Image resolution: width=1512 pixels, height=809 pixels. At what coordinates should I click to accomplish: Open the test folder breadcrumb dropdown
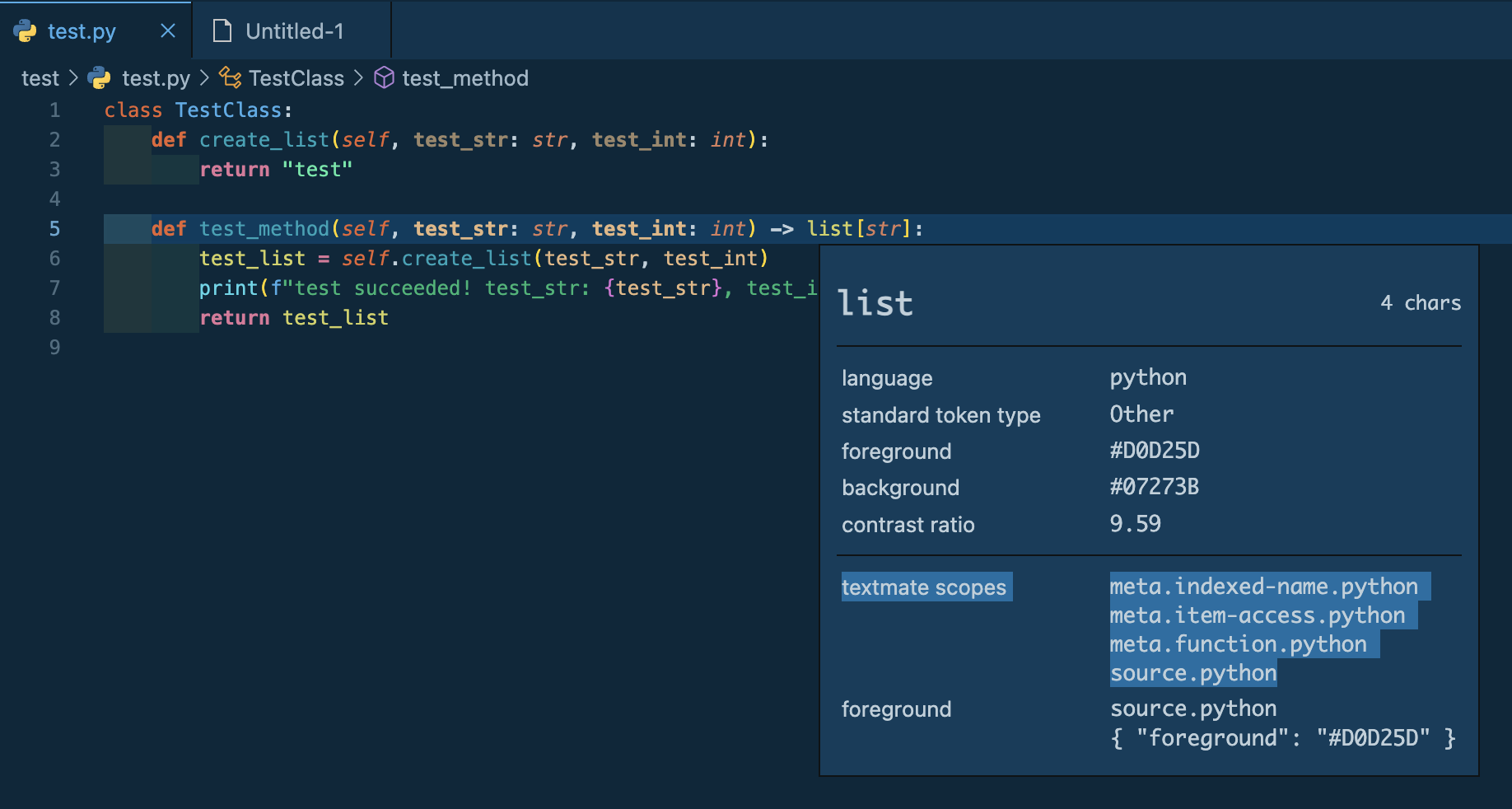click(40, 77)
